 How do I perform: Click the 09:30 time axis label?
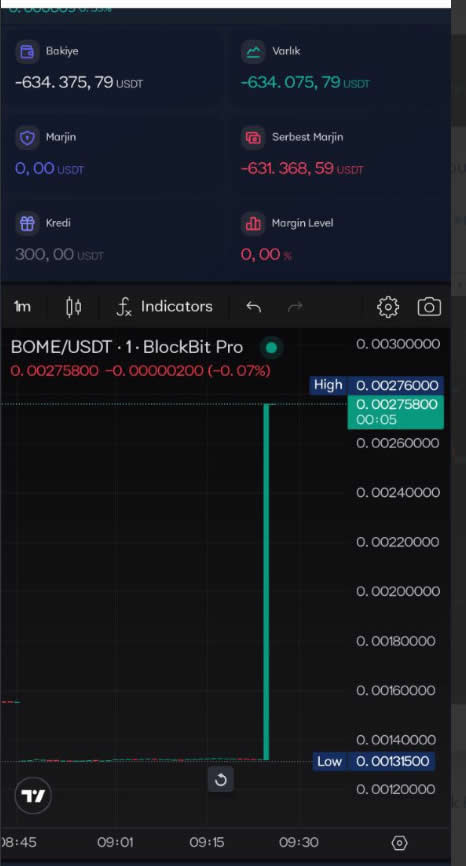click(298, 843)
